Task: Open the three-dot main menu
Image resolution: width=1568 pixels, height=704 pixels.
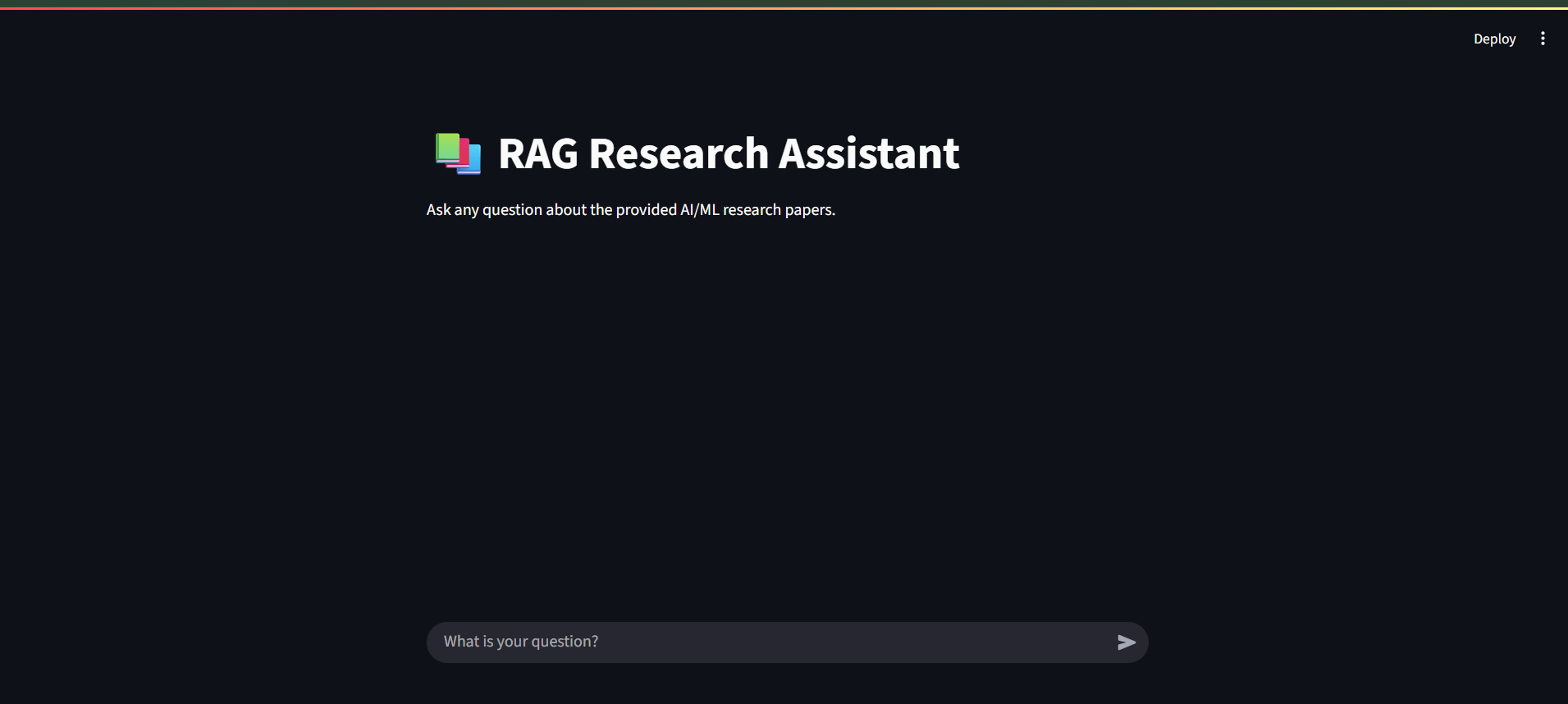Action: 1543,39
